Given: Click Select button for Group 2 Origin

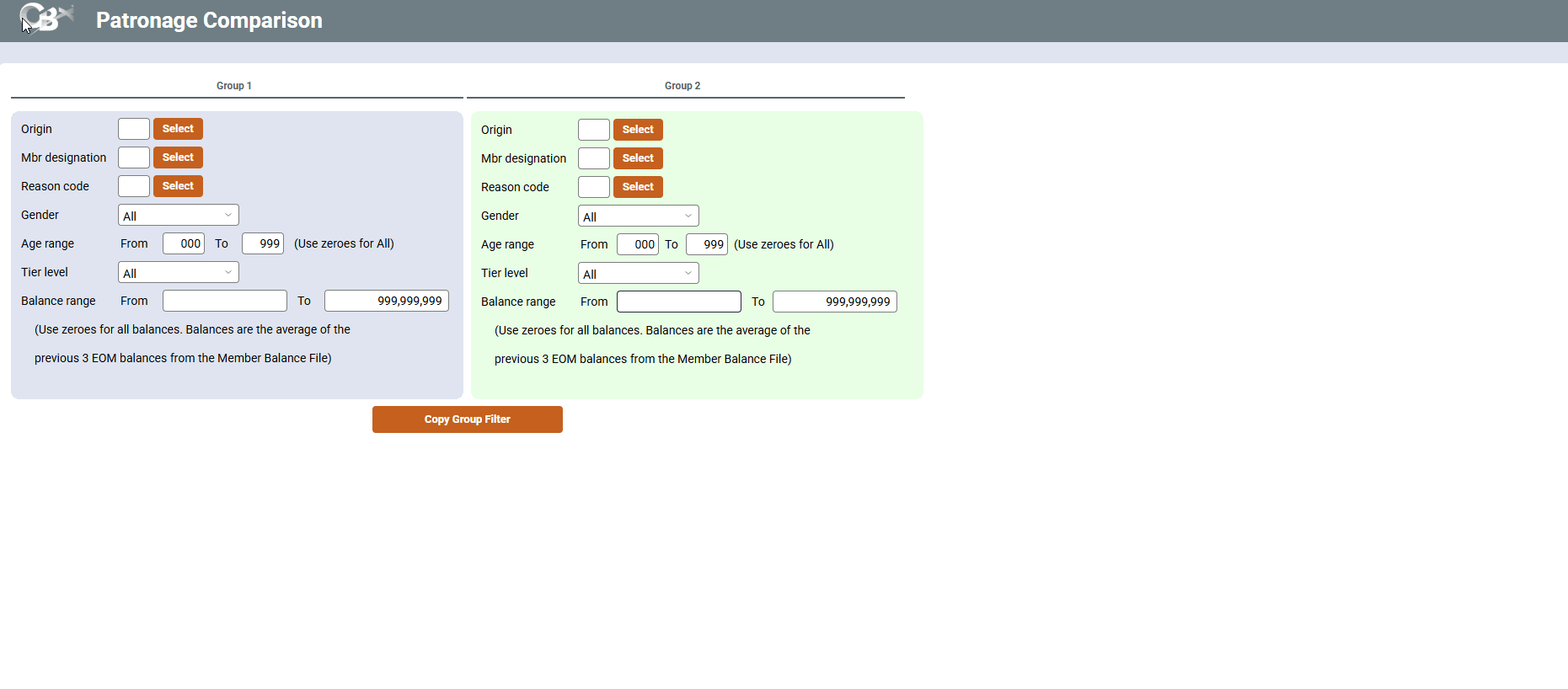Looking at the screenshot, I should coord(638,130).
